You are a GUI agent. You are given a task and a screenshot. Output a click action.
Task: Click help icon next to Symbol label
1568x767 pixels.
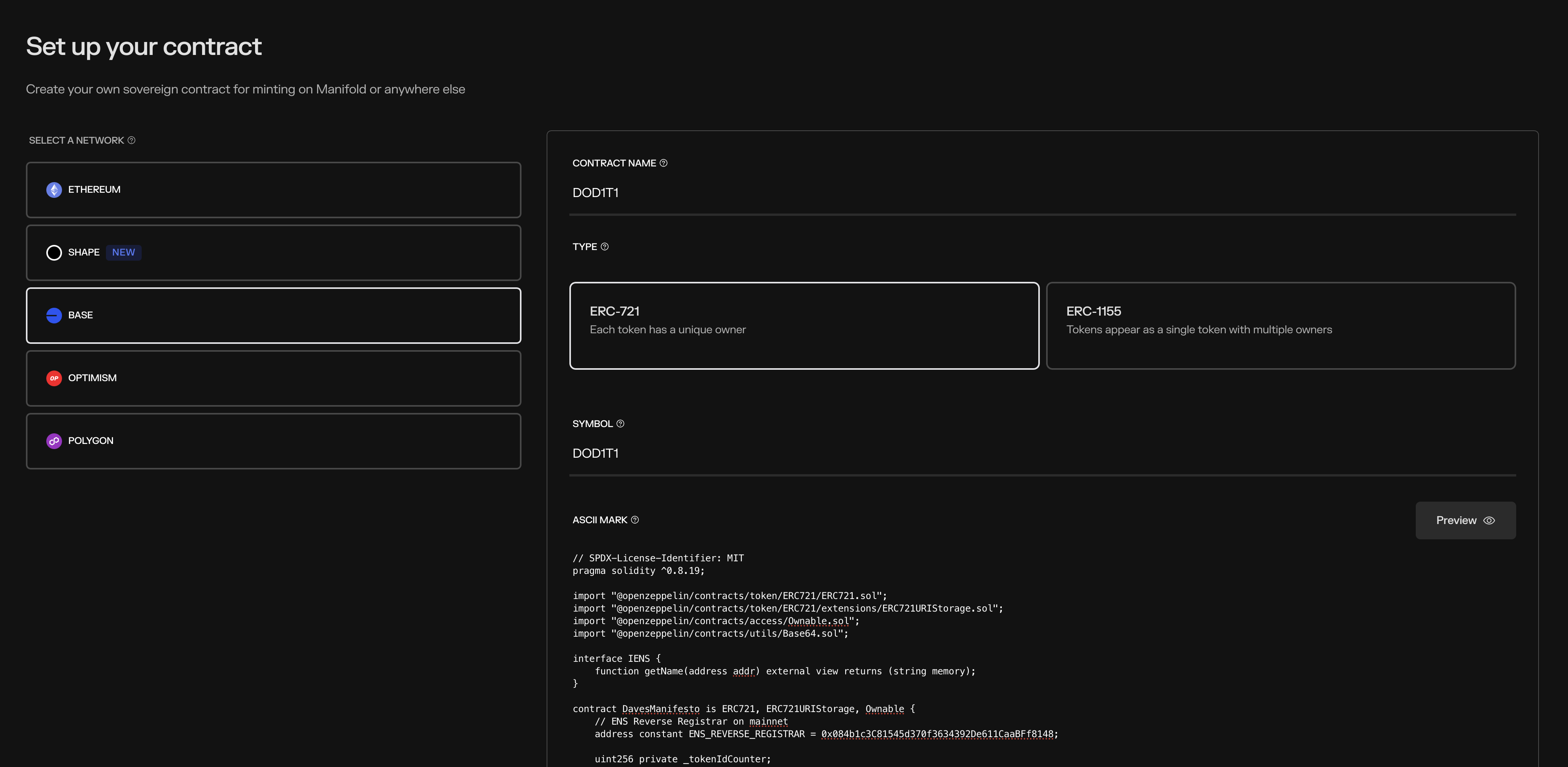click(x=620, y=424)
